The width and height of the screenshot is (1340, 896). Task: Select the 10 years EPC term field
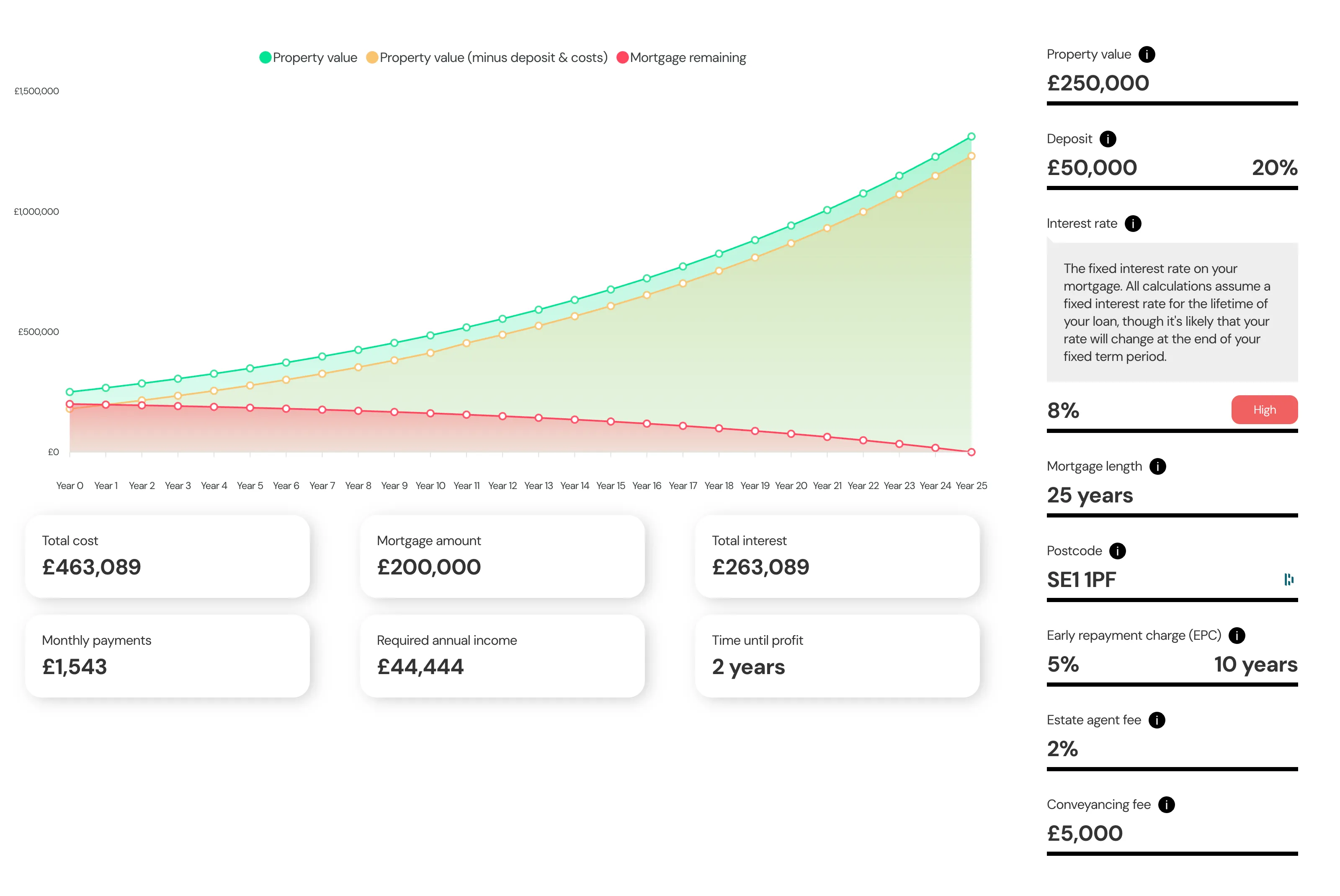tap(1255, 664)
